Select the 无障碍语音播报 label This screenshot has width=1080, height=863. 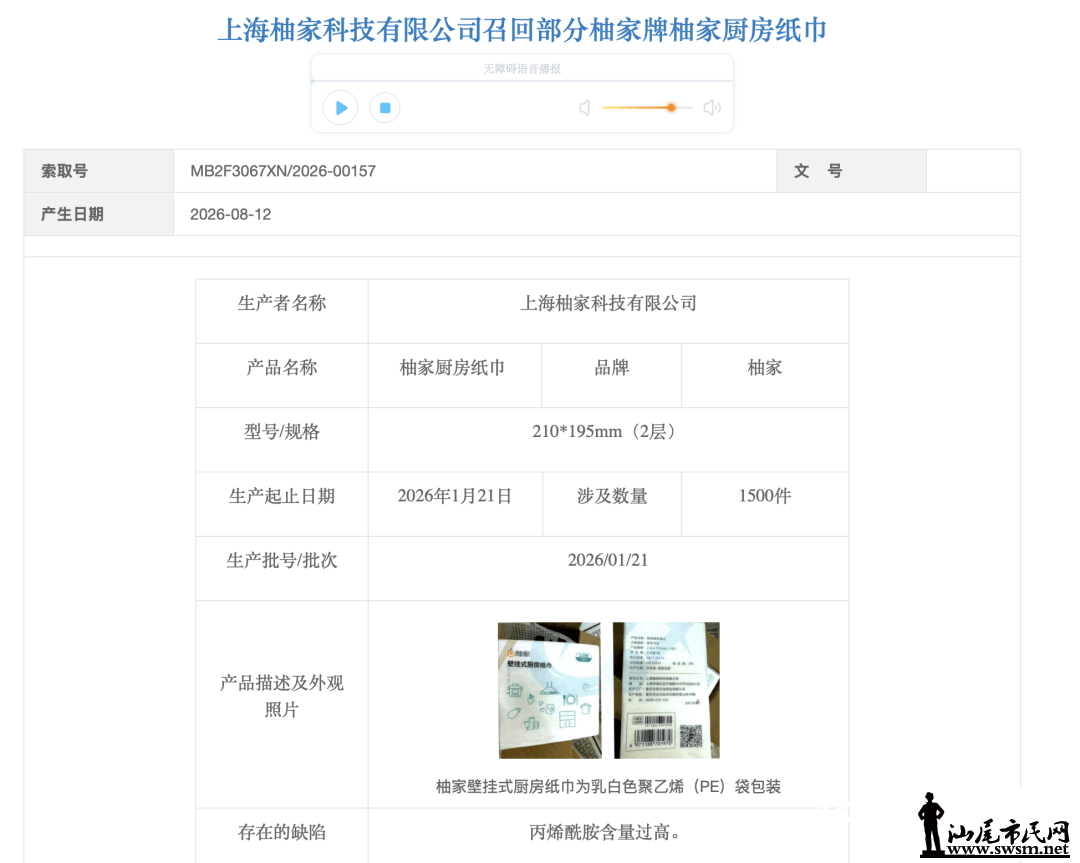point(522,69)
